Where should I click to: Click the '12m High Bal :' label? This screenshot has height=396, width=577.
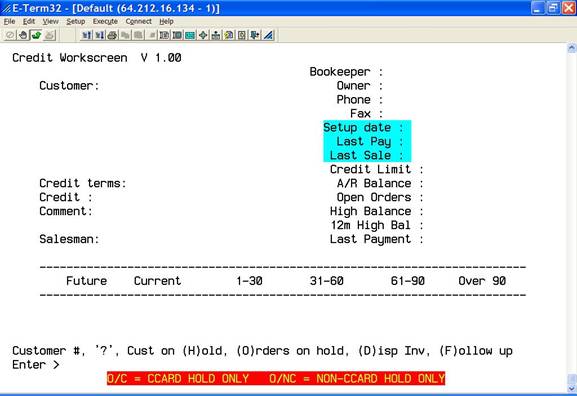pos(377,225)
